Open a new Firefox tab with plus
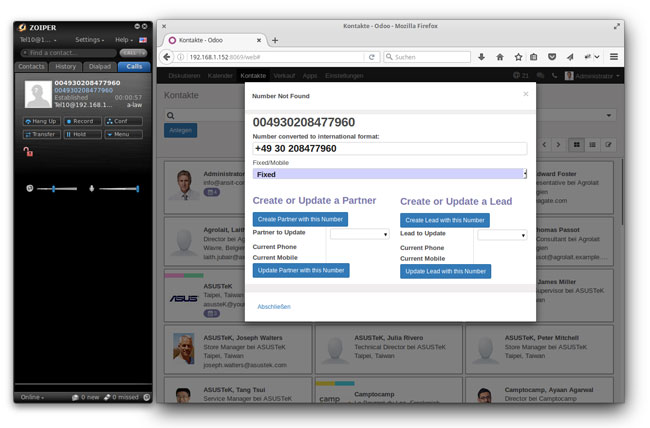The image size is (650, 428). (x=275, y=40)
